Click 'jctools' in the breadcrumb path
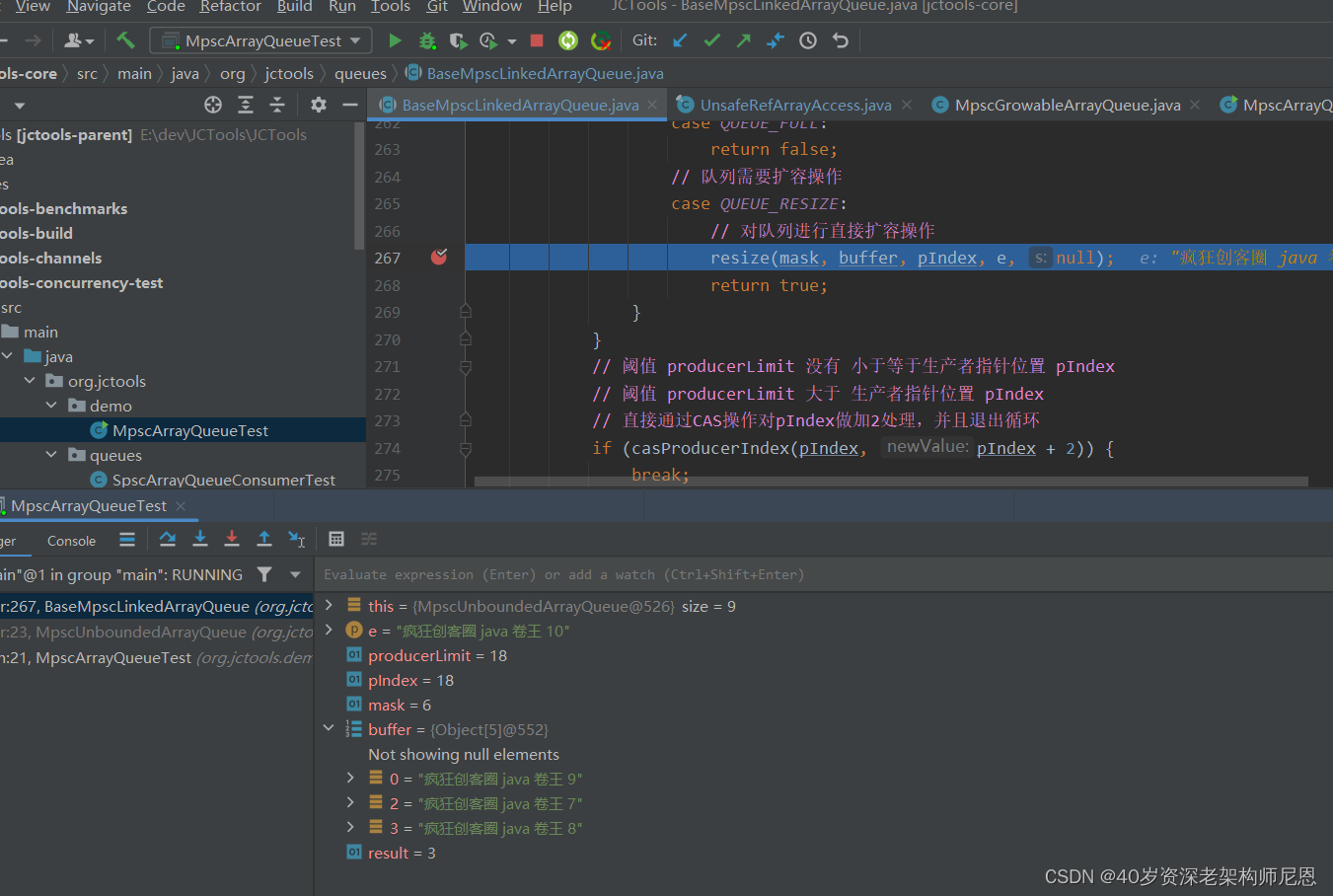Viewport: 1333px width, 896px height. click(289, 73)
